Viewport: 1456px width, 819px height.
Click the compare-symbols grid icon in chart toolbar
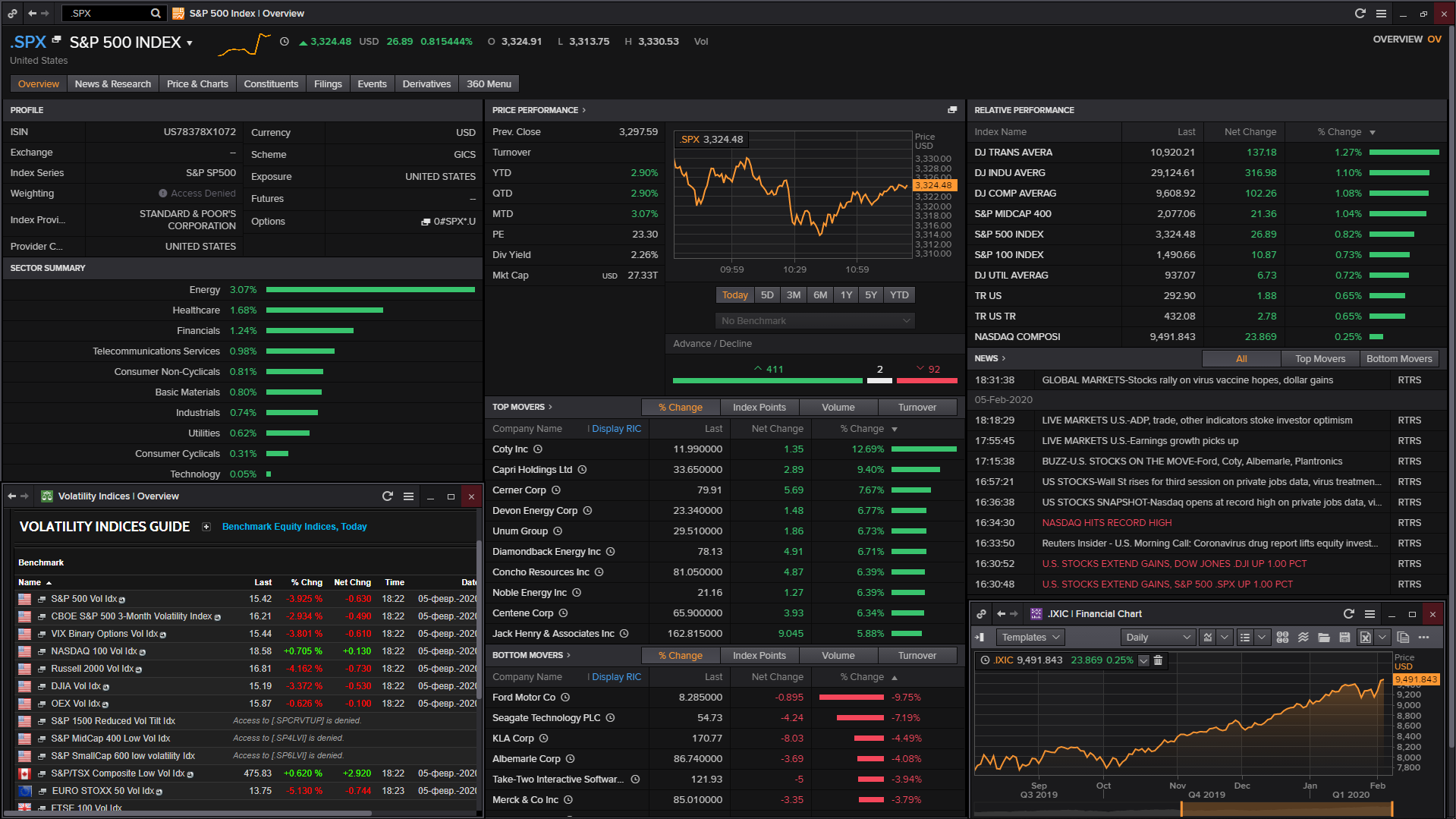point(1282,638)
